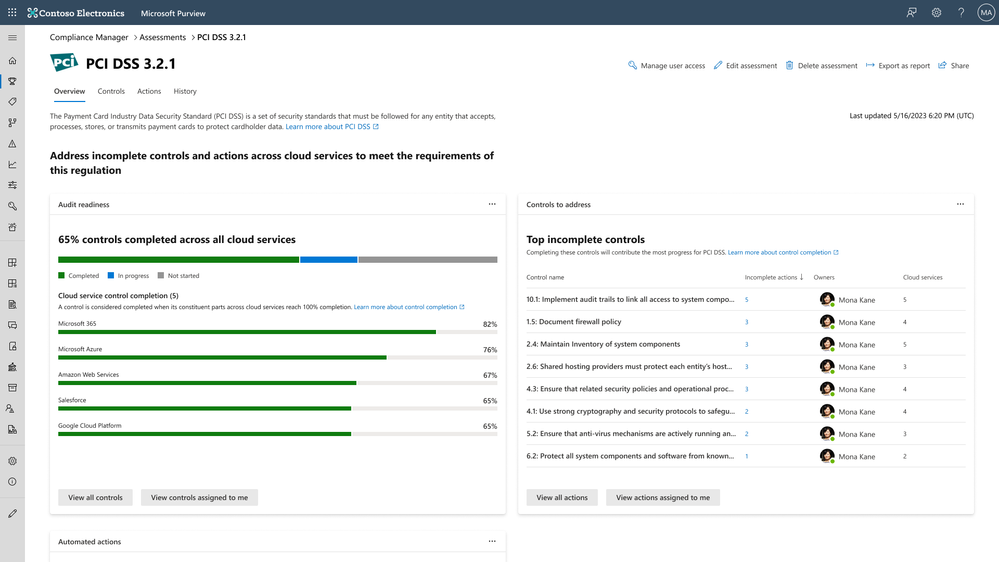
Task: Click View controls assigned to me
Action: [x=199, y=497]
